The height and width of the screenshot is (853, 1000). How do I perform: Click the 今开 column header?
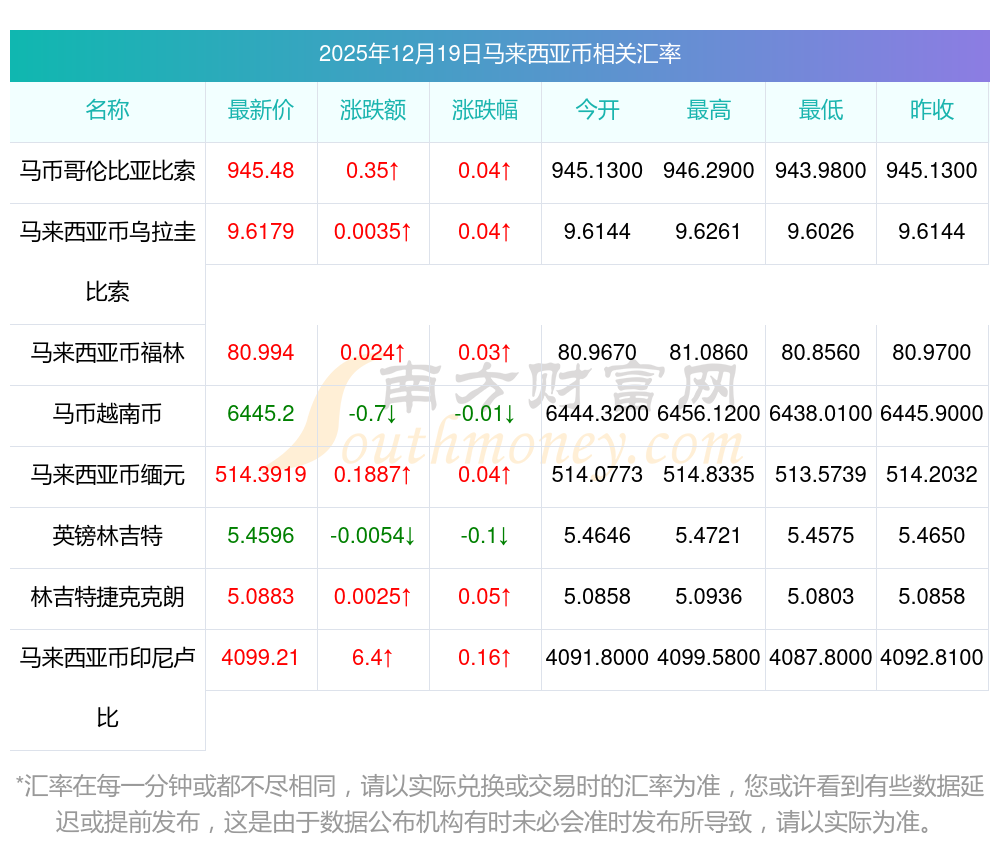point(597,110)
